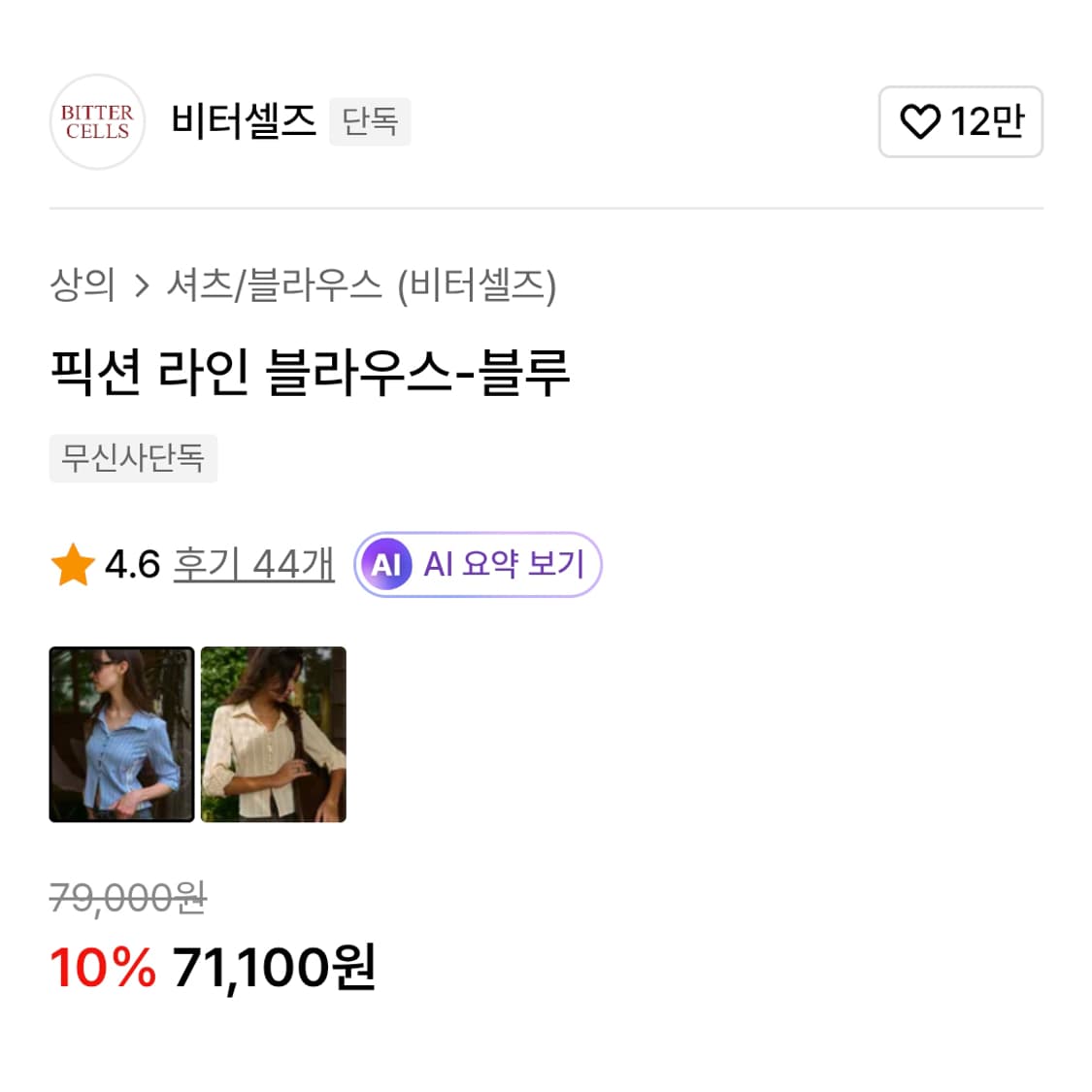Expand the 셔츠/블라우스 category breadcrumb
This screenshot has height=1092, width=1092.
(275, 284)
